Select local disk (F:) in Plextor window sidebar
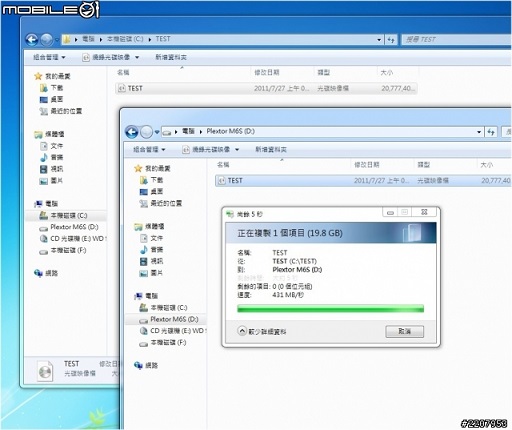Screen dimensions: 512x430 point(163,342)
